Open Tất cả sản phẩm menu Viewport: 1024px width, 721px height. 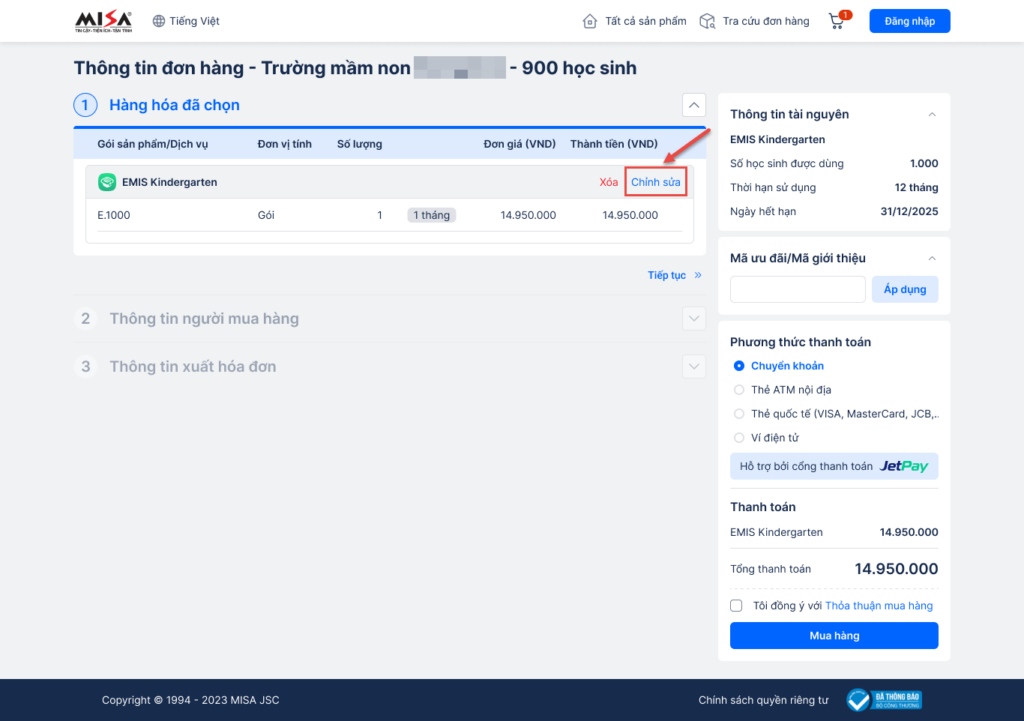tap(634, 21)
